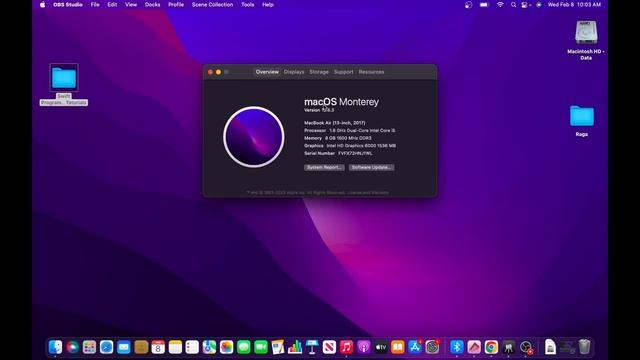Open Bluetooth app icon in Dock

457,347
